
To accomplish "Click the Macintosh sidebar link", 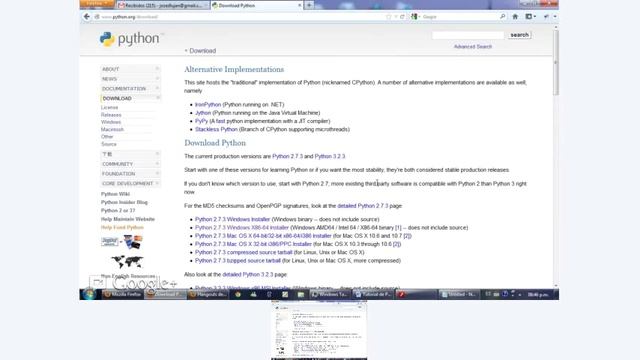I will tap(112, 129).
